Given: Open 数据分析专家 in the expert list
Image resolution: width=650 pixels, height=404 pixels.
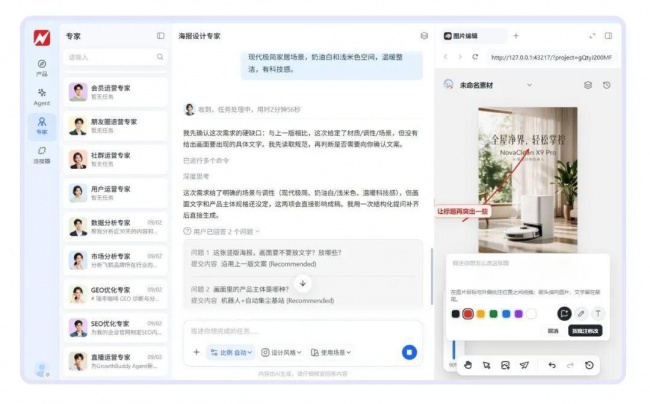Looking at the screenshot, I should click(x=116, y=227).
